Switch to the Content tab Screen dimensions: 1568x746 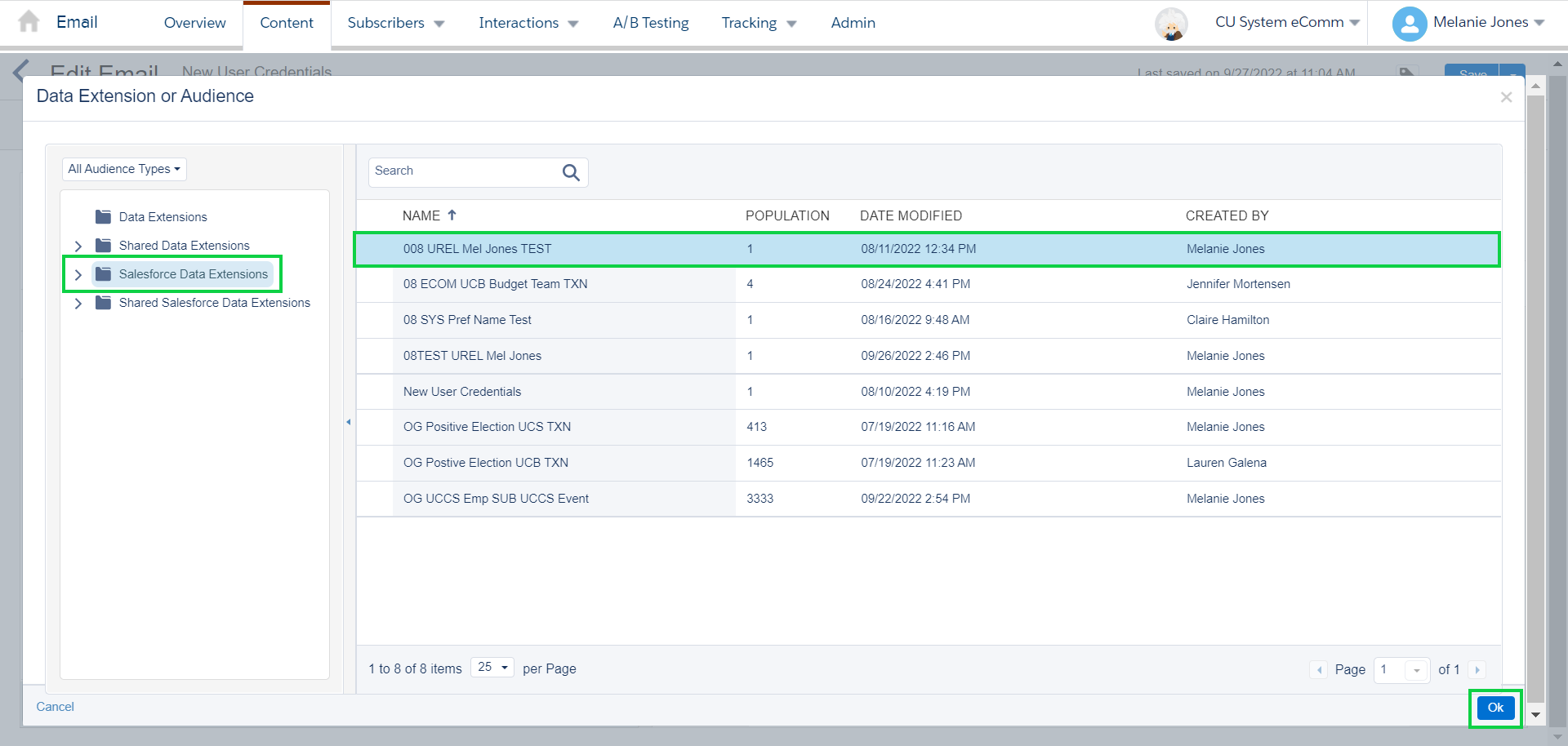287,23
